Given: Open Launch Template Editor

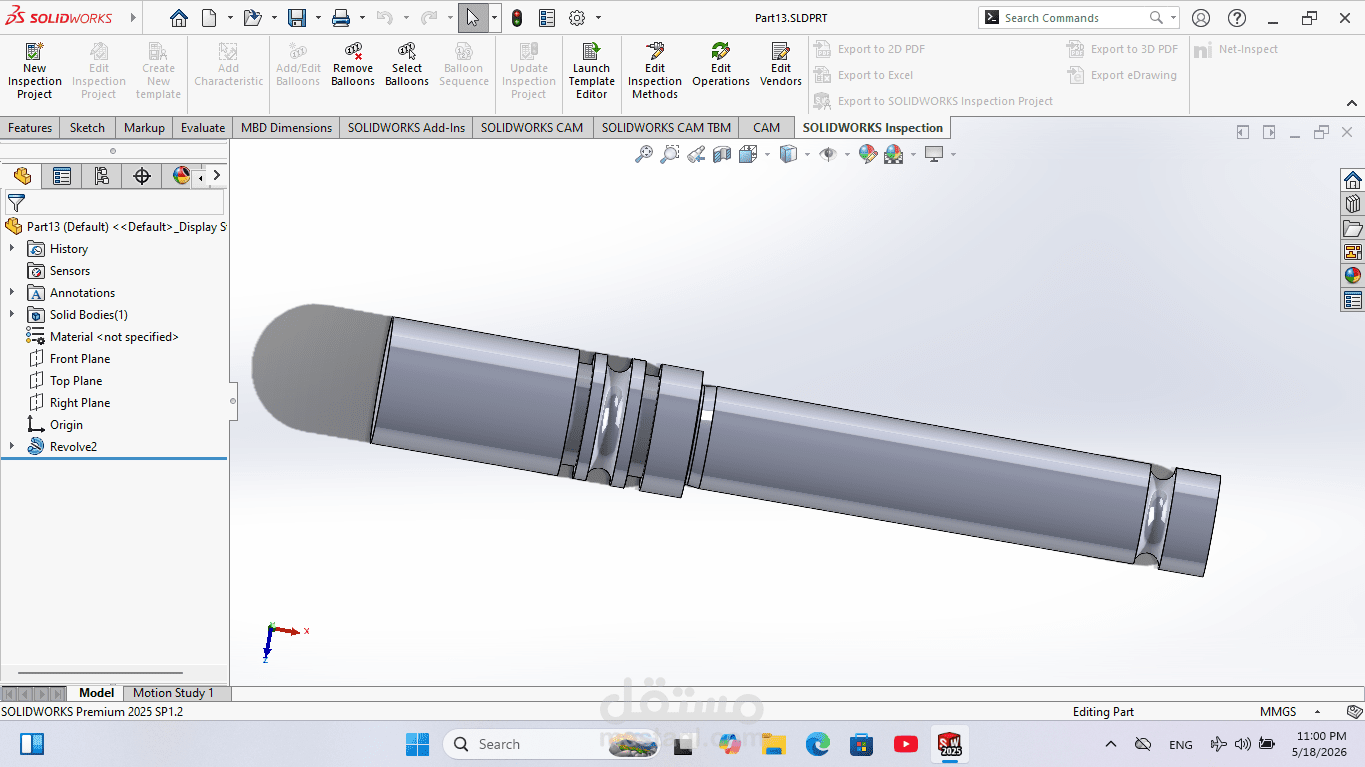Looking at the screenshot, I should click(x=592, y=70).
